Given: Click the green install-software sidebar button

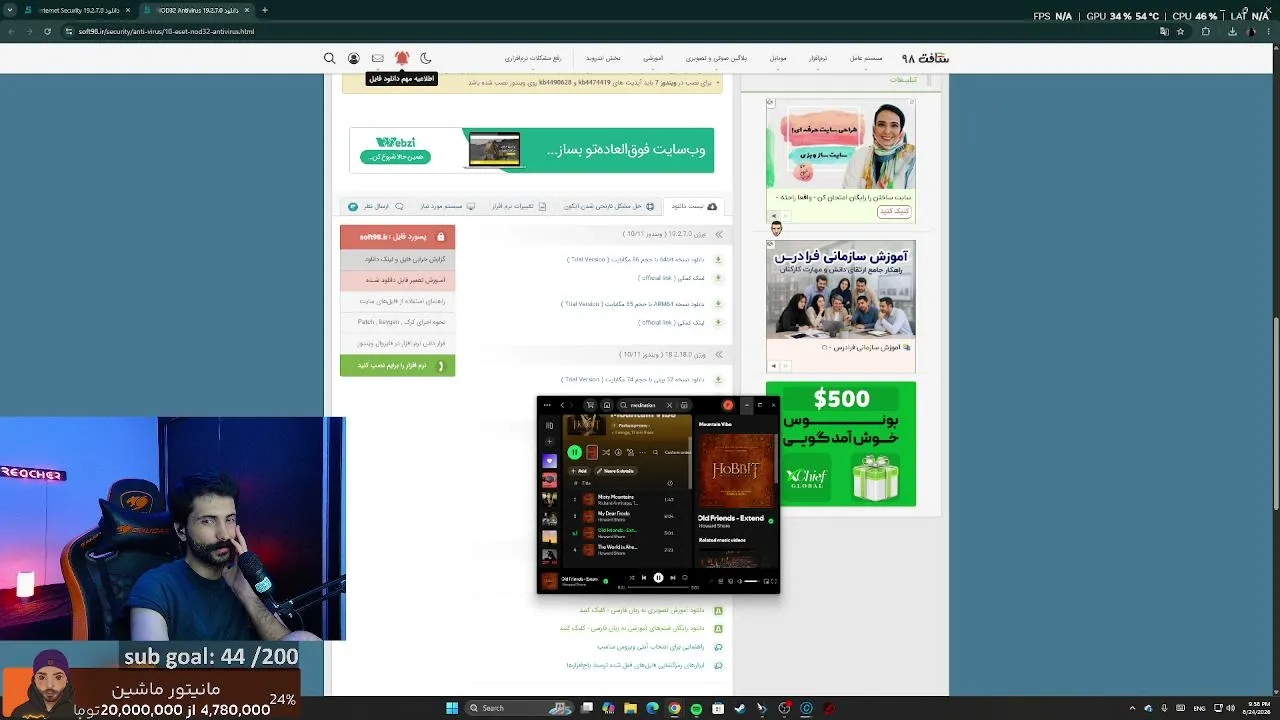Looking at the screenshot, I should click(x=397, y=365).
